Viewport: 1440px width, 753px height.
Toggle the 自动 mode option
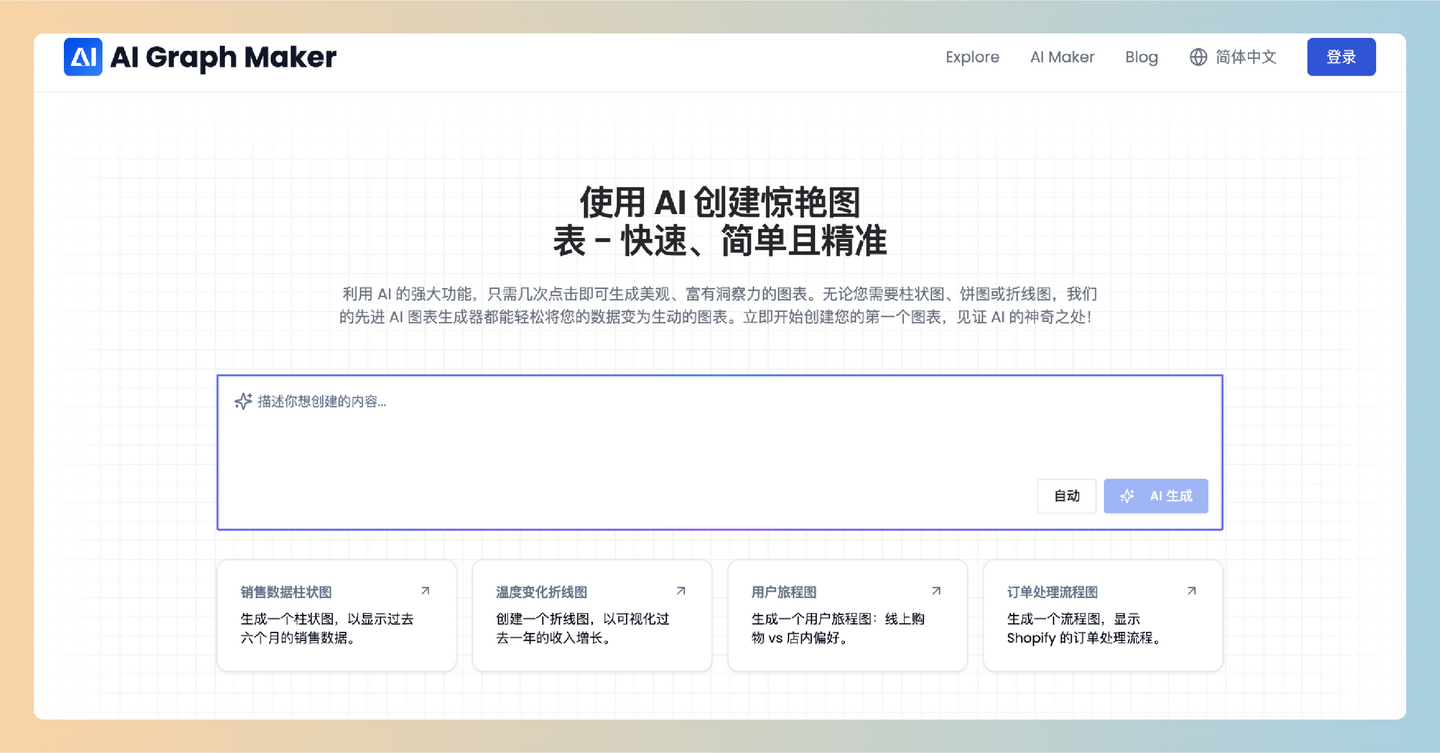pos(1066,495)
